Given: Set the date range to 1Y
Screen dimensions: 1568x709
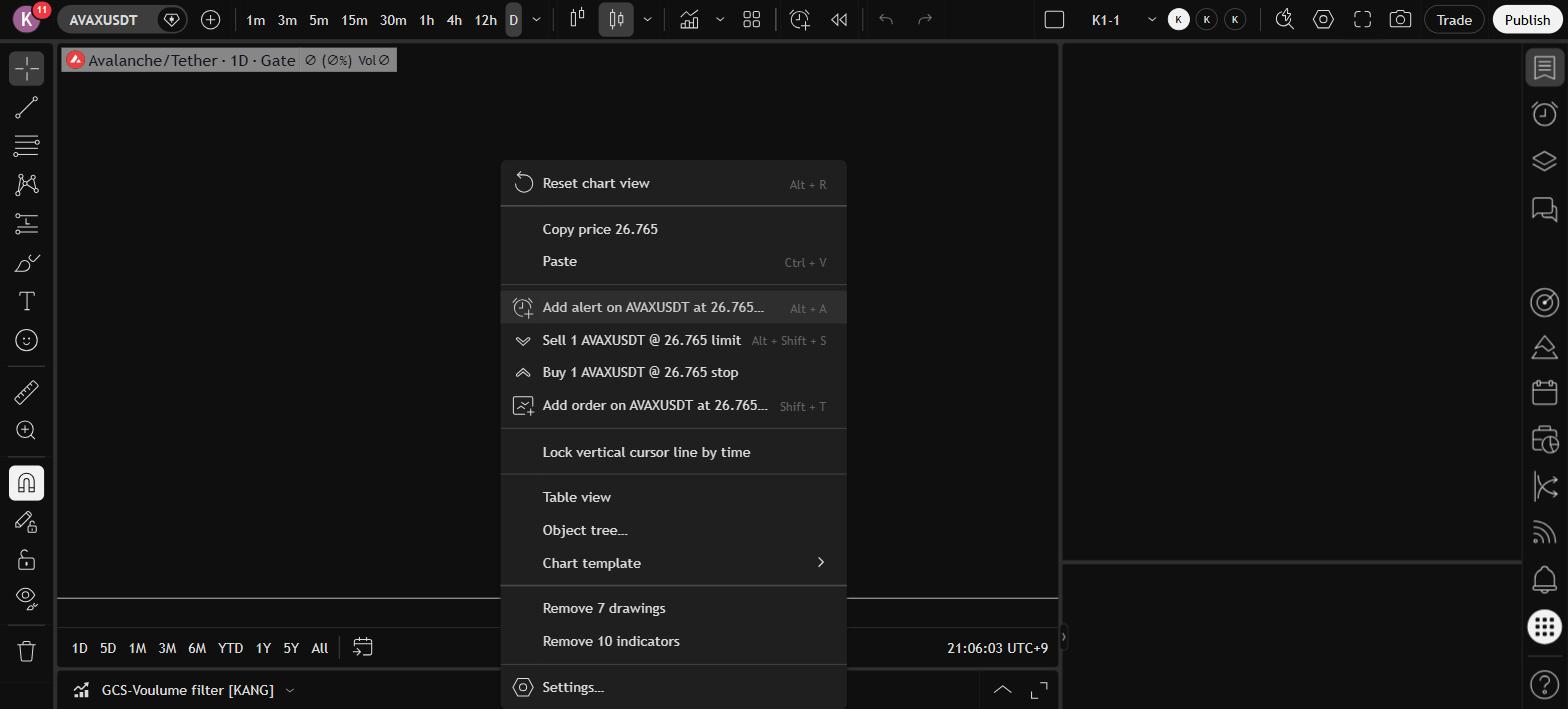Looking at the screenshot, I should click(263, 648).
